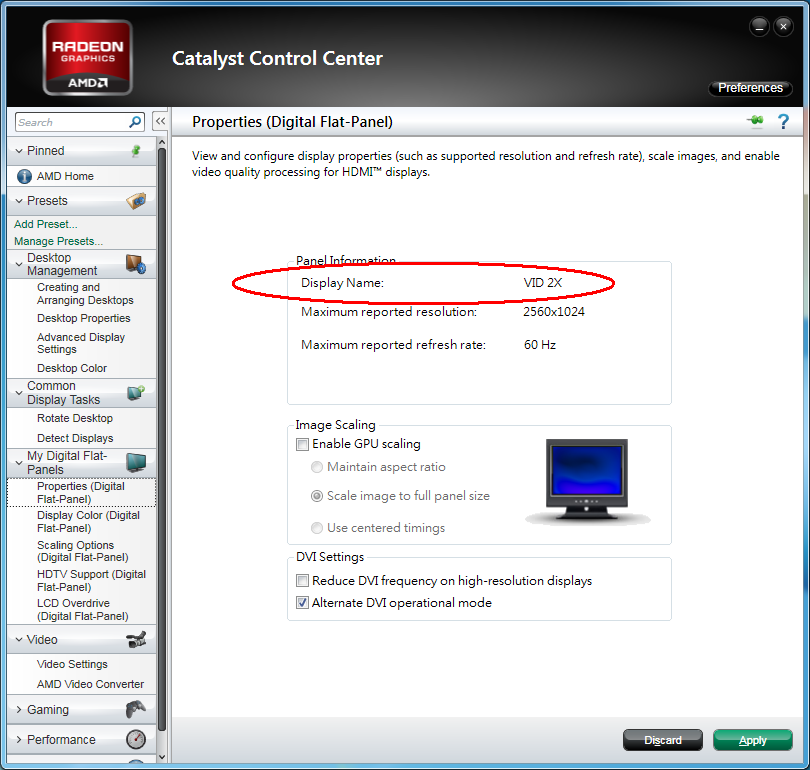Select Scale image to full panel size

[x=317, y=496]
